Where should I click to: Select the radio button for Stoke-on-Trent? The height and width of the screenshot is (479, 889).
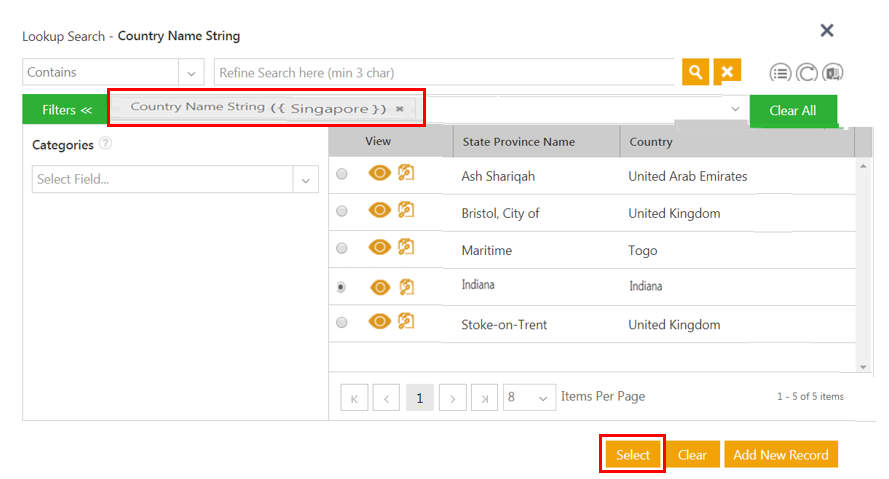(x=342, y=323)
